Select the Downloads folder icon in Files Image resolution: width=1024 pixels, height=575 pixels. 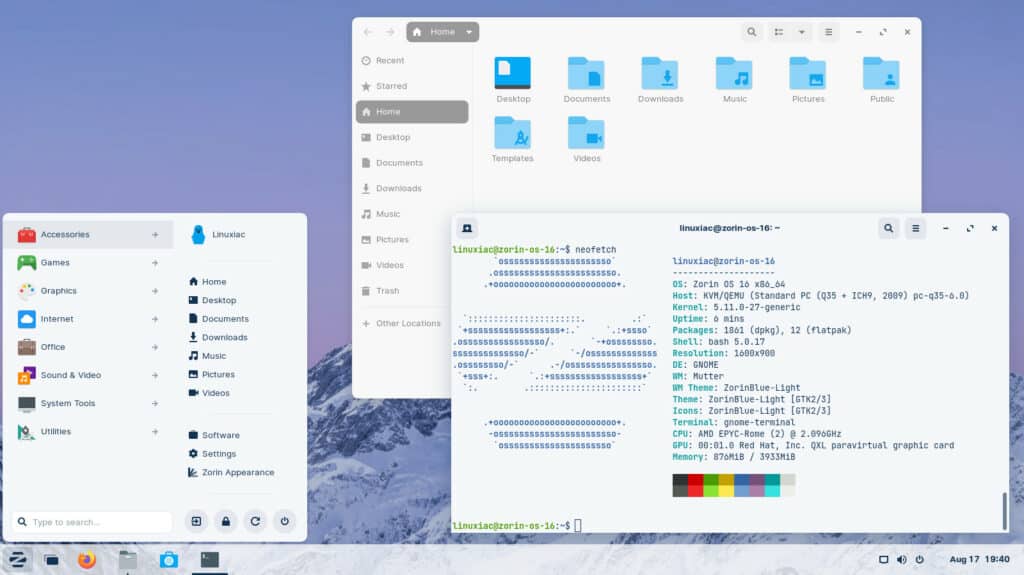pyautogui.click(x=660, y=73)
